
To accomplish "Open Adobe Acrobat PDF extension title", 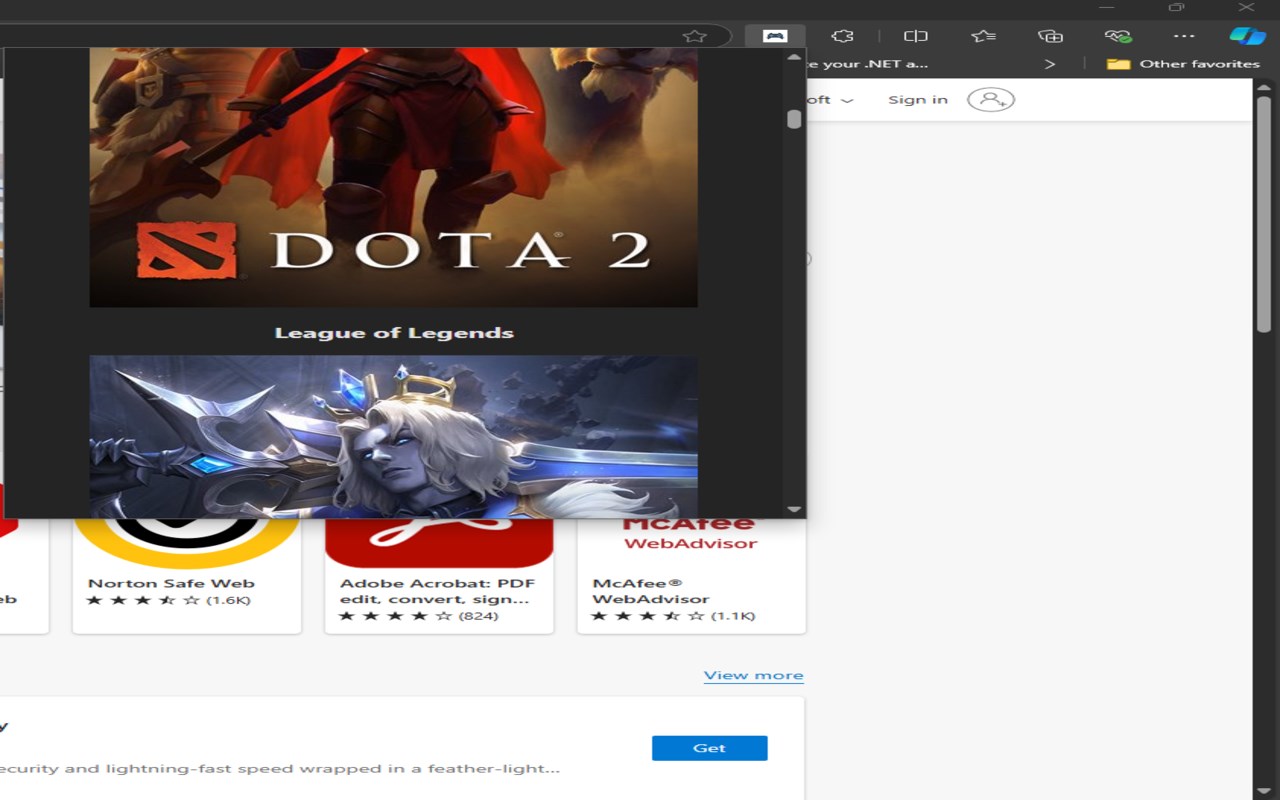I will [437, 591].
